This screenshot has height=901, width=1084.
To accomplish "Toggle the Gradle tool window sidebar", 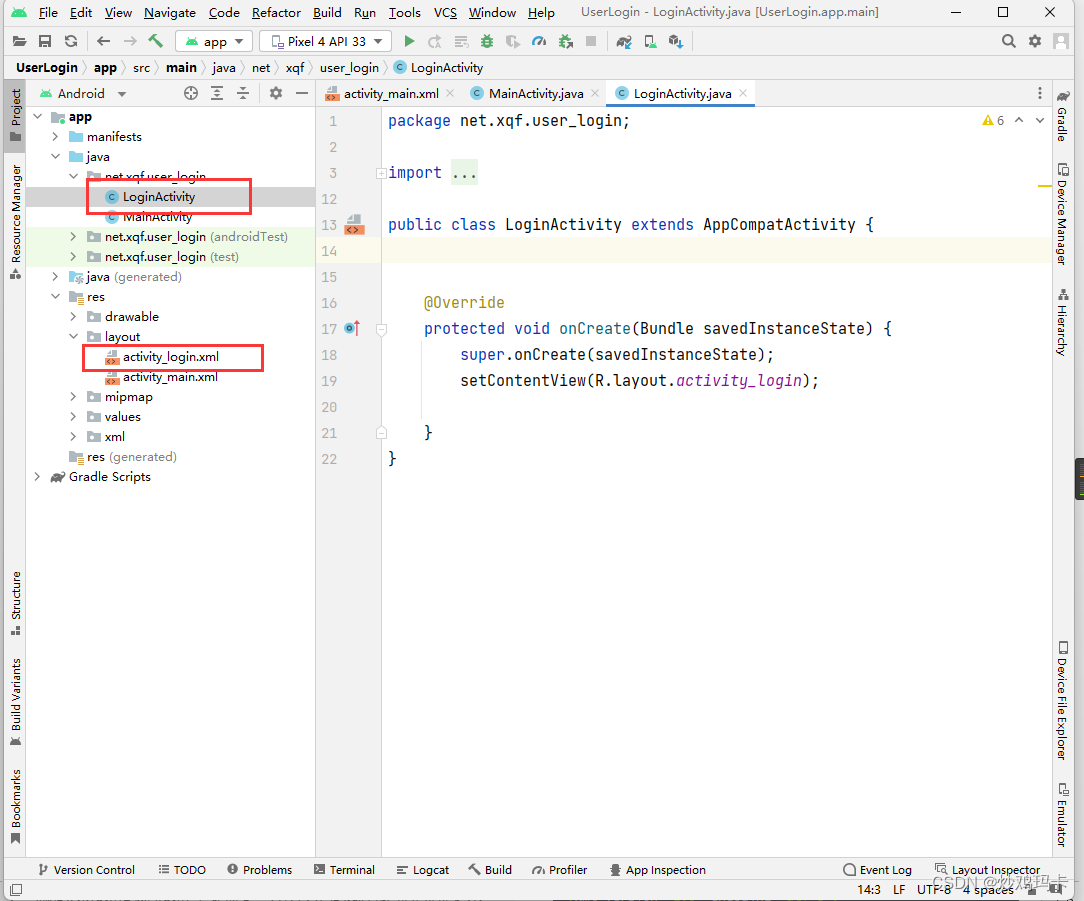I will click(x=1063, y=116).
